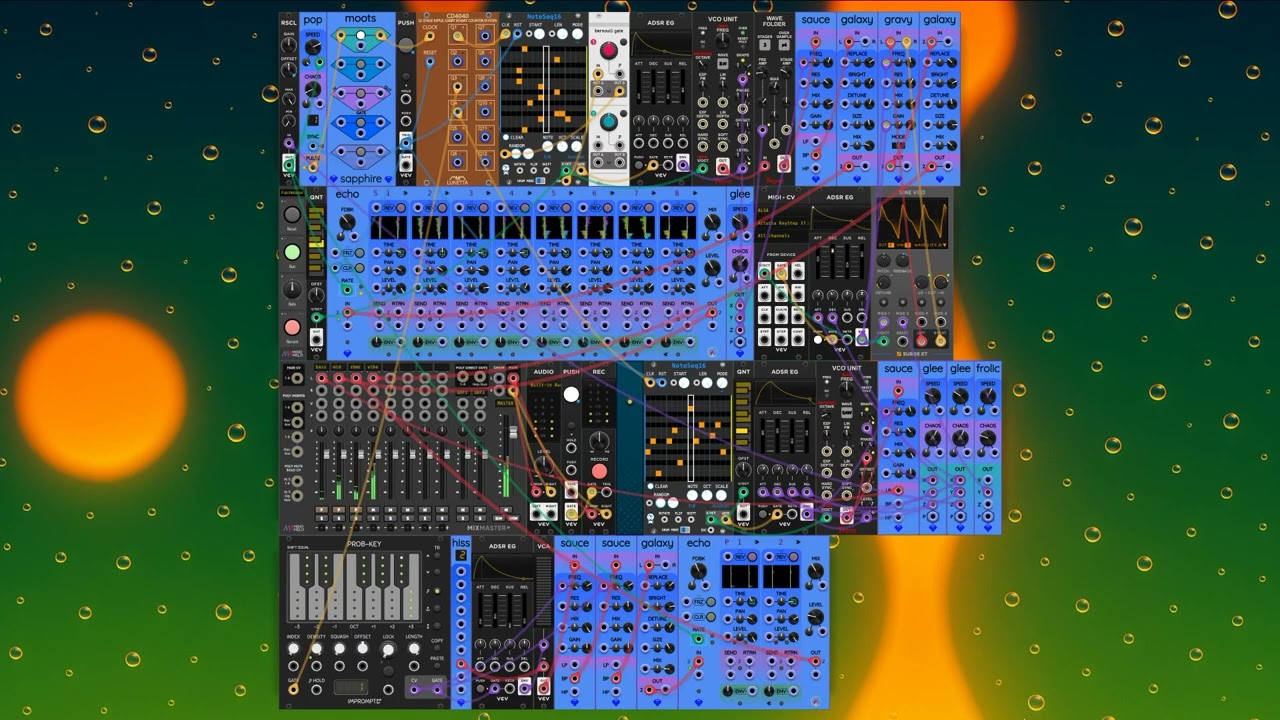1280x720 pixels.
Task: Click the SPEED knob on frolic module
Action: pos(988,397)
